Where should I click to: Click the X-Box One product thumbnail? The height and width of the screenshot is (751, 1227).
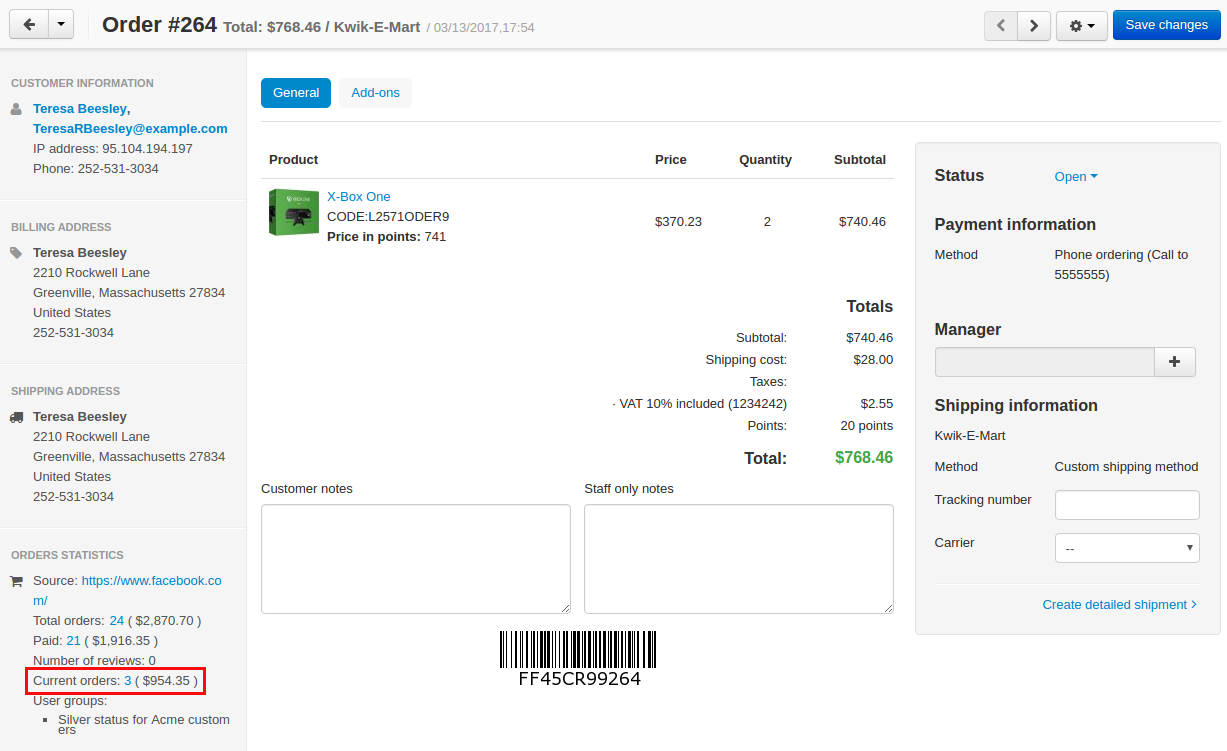tap(294, 212)
